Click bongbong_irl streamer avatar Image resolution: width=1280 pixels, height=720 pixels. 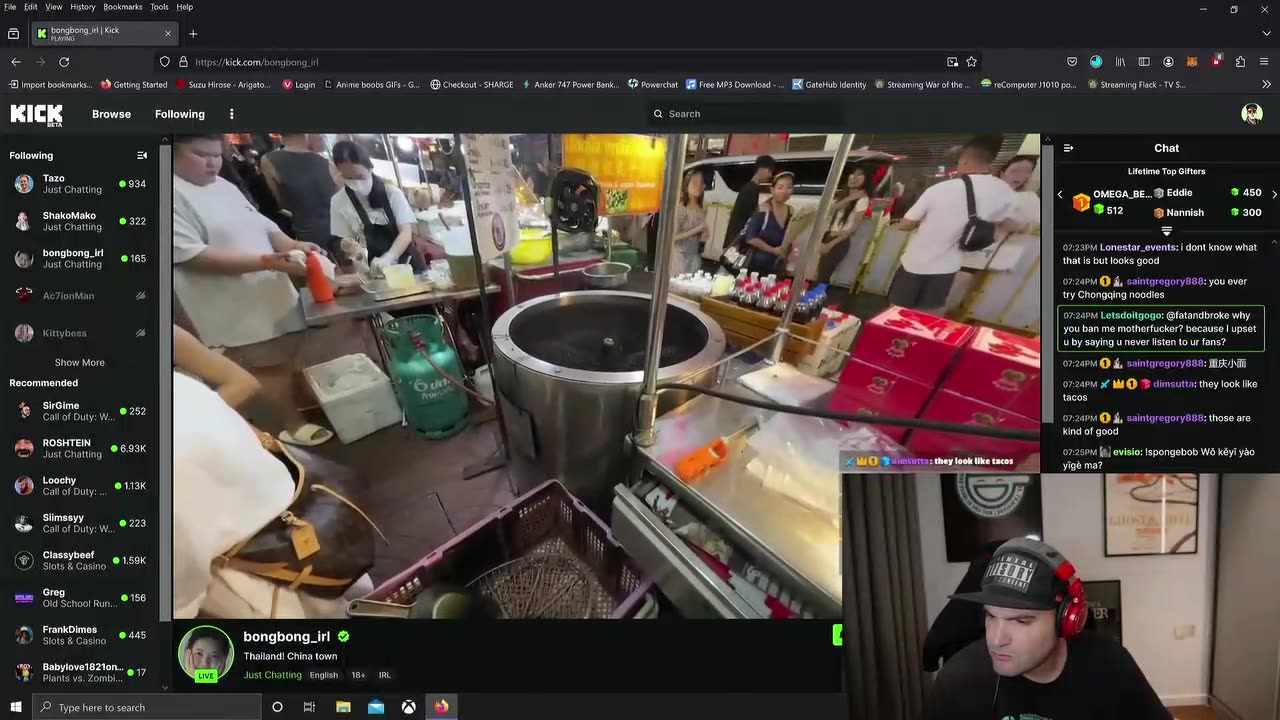point(206,654)
